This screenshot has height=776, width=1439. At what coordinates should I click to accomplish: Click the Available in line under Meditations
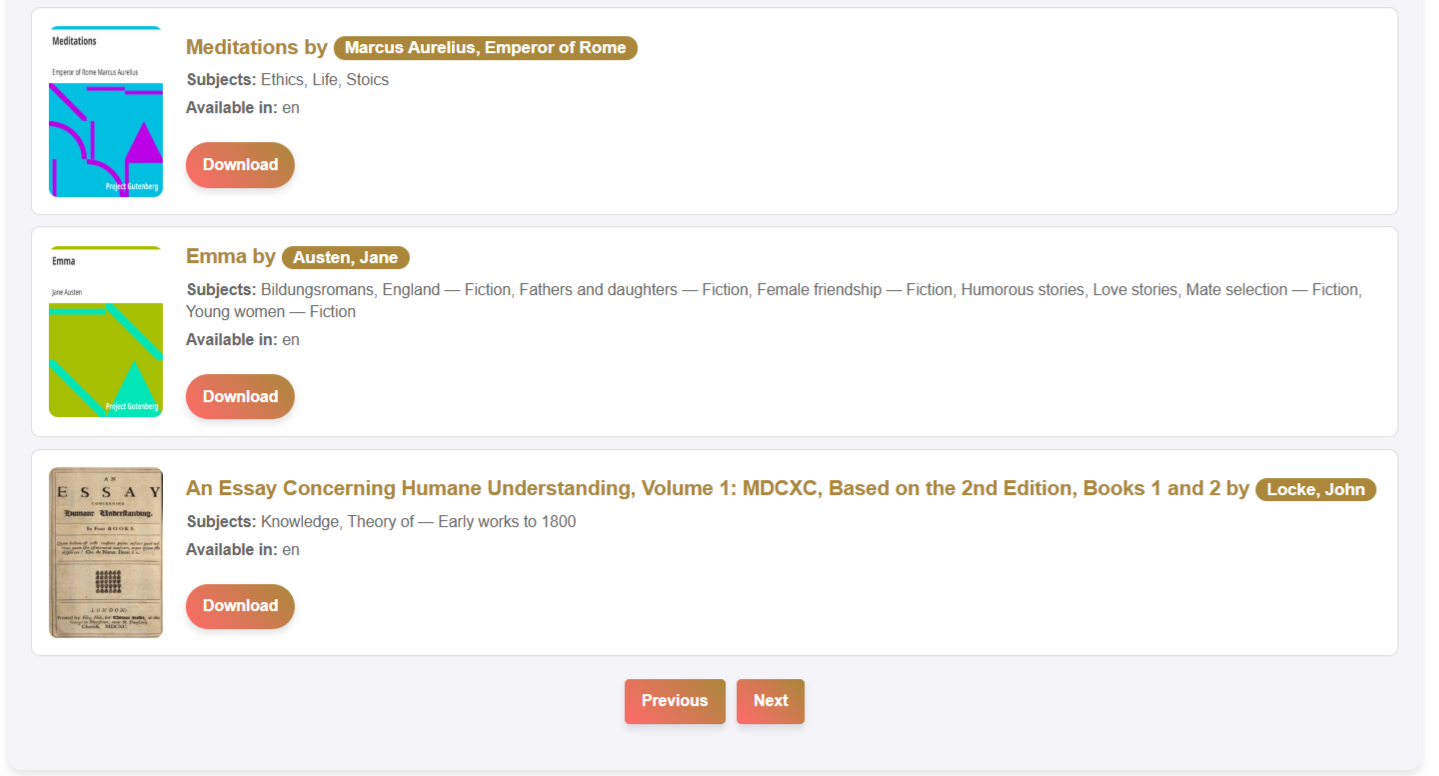243,108
